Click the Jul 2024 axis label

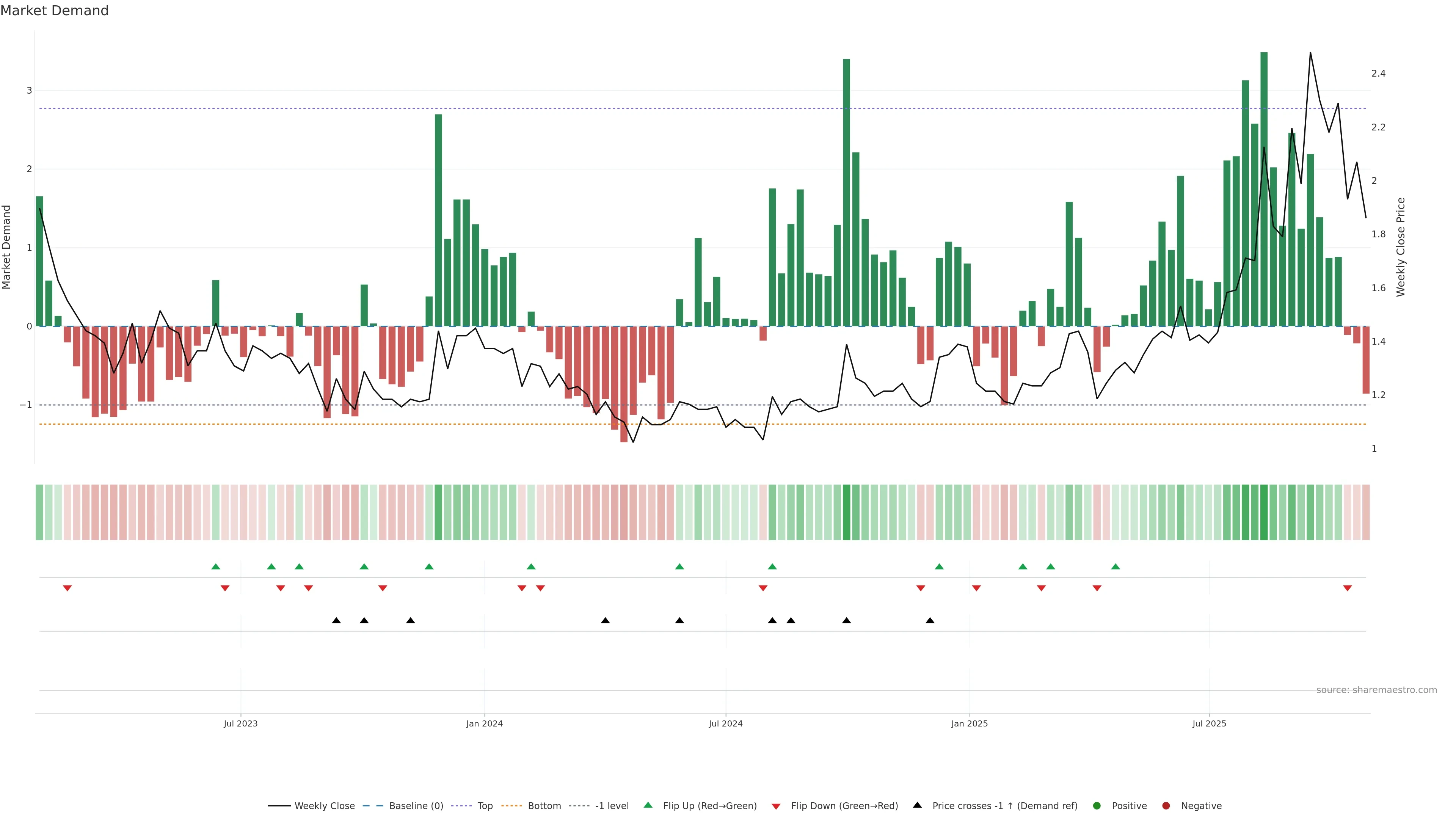tap(726, 723)
